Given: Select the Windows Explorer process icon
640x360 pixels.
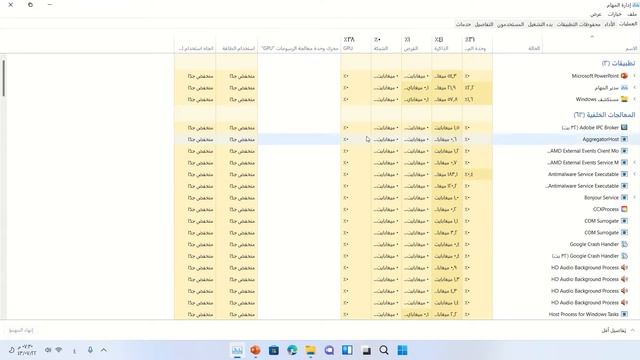Looking at the screenshot, I should click(x=624, y=99).
